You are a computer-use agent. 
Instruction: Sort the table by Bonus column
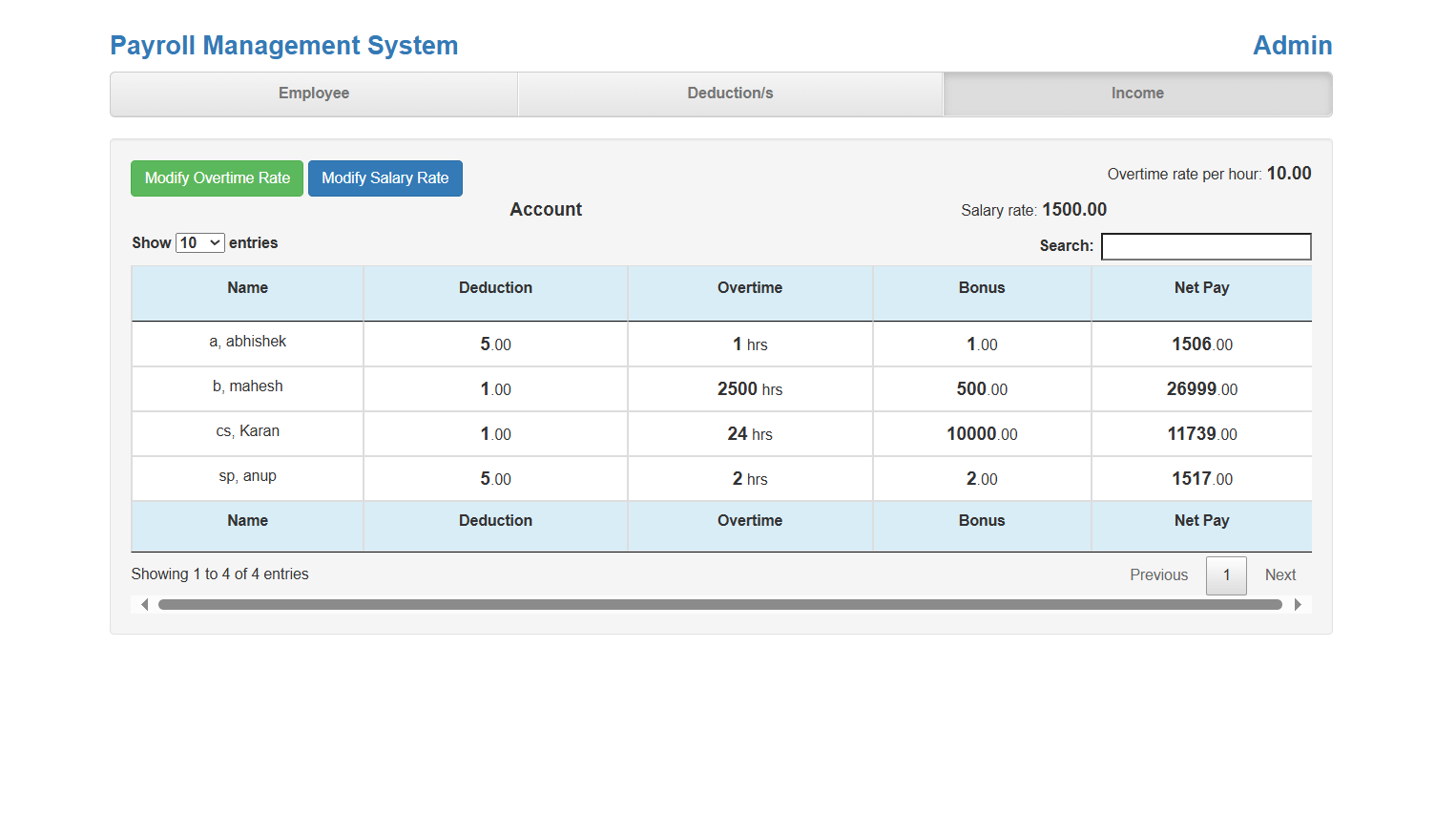point(982,287)
